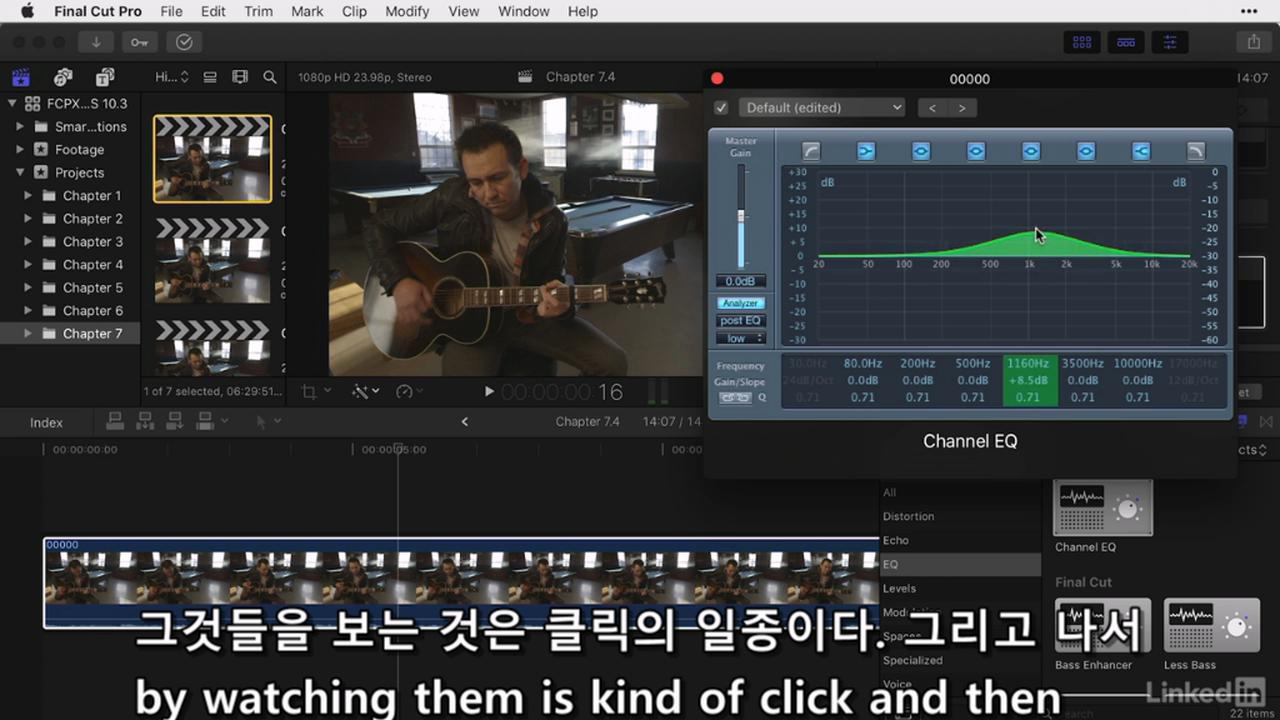Open the Window menu
Viewport: 1280px width, 720px height.
[523, 11]
